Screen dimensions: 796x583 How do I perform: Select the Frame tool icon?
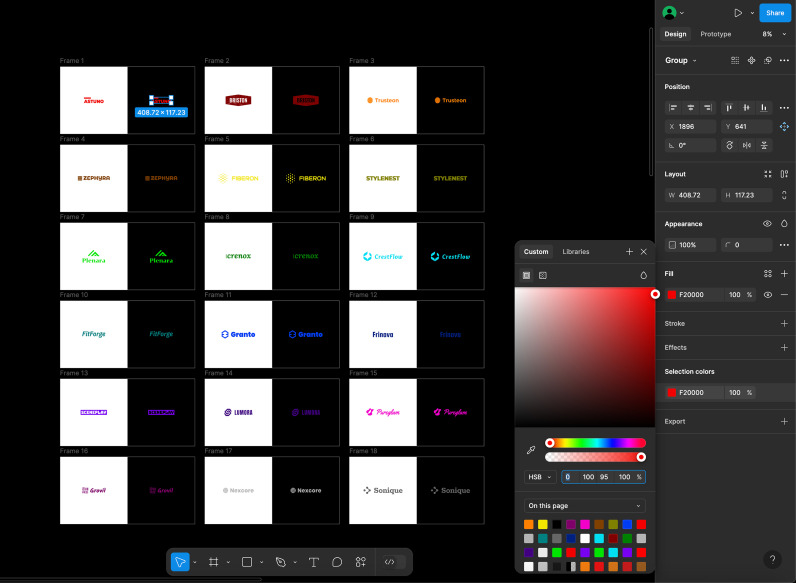click(x=214, y=562)
